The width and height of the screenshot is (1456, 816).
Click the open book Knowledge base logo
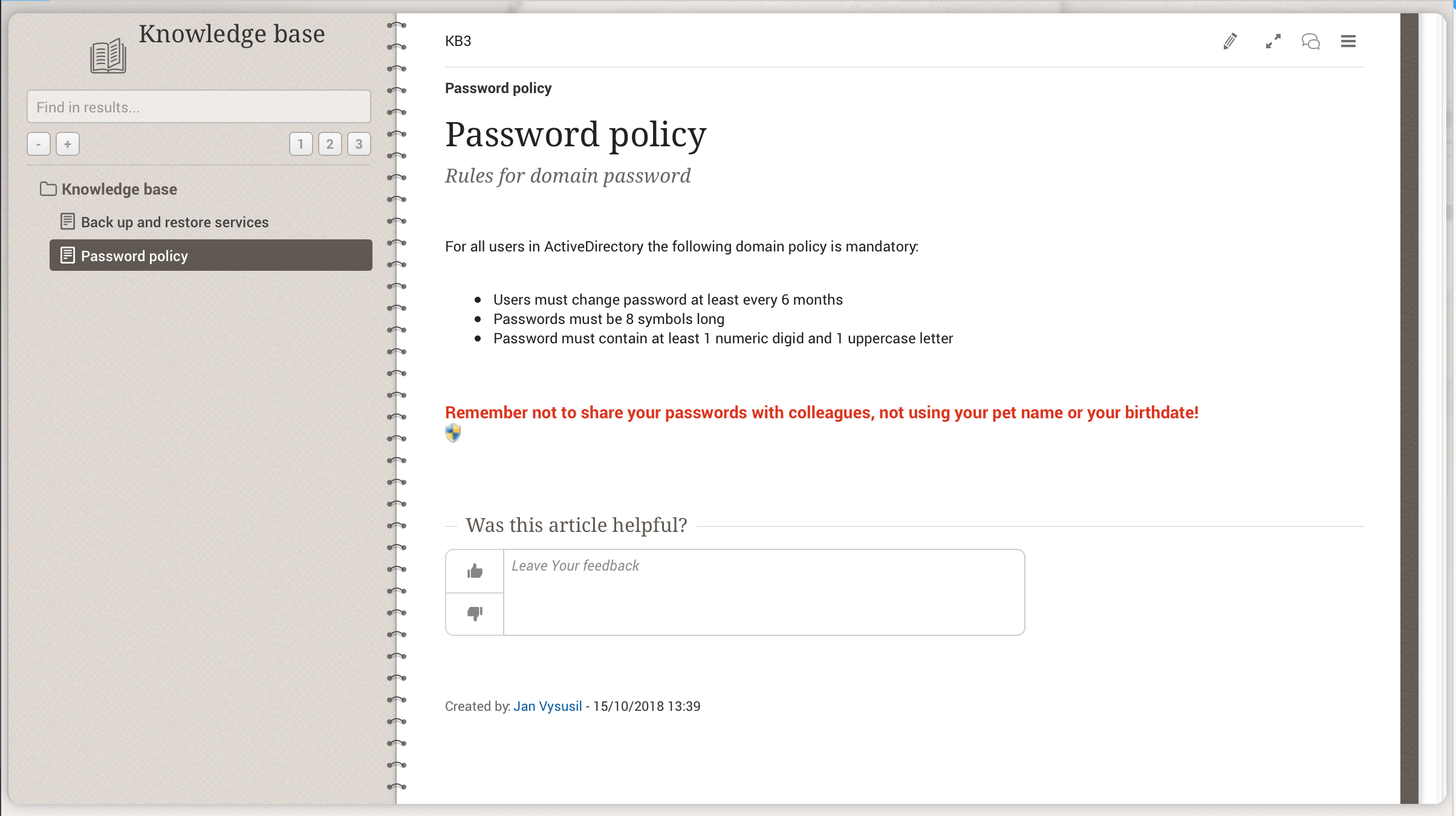click(108, 56)
